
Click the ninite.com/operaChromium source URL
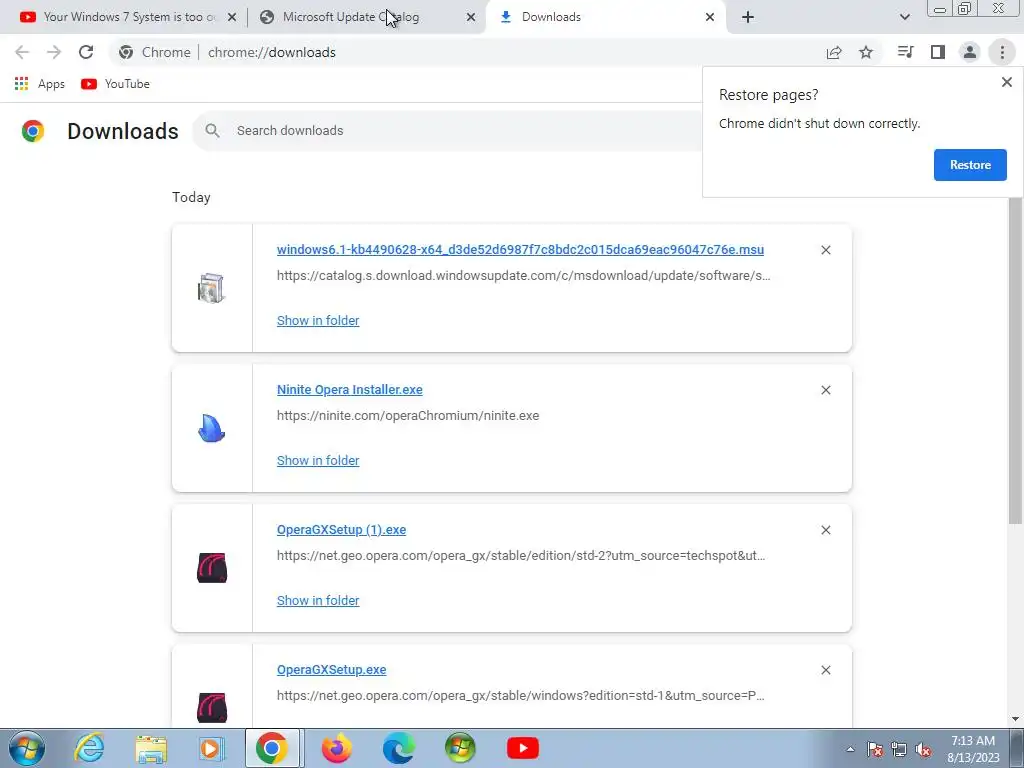click(408, 415)
